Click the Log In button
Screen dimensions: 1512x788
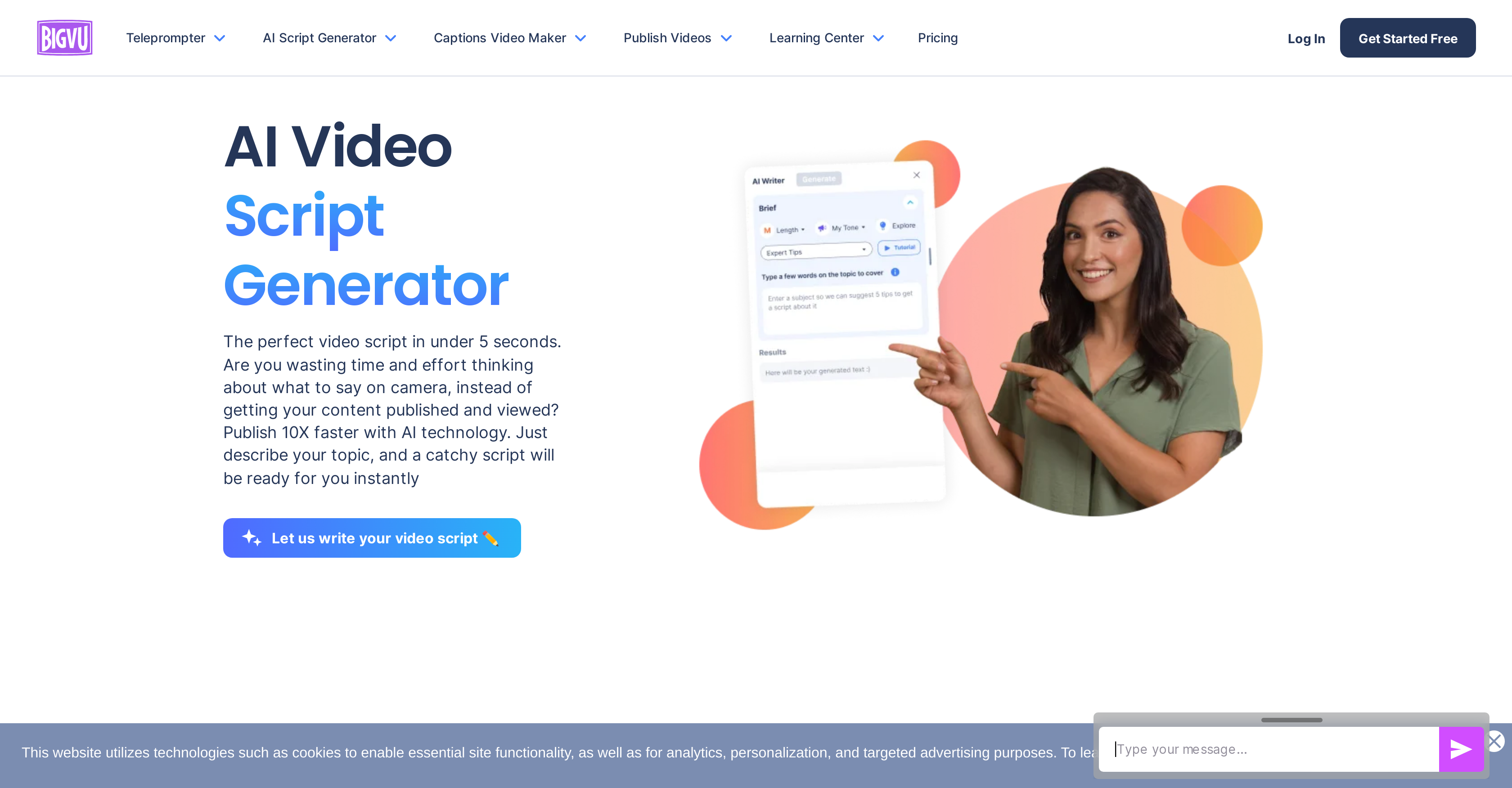pos(1304,37)
